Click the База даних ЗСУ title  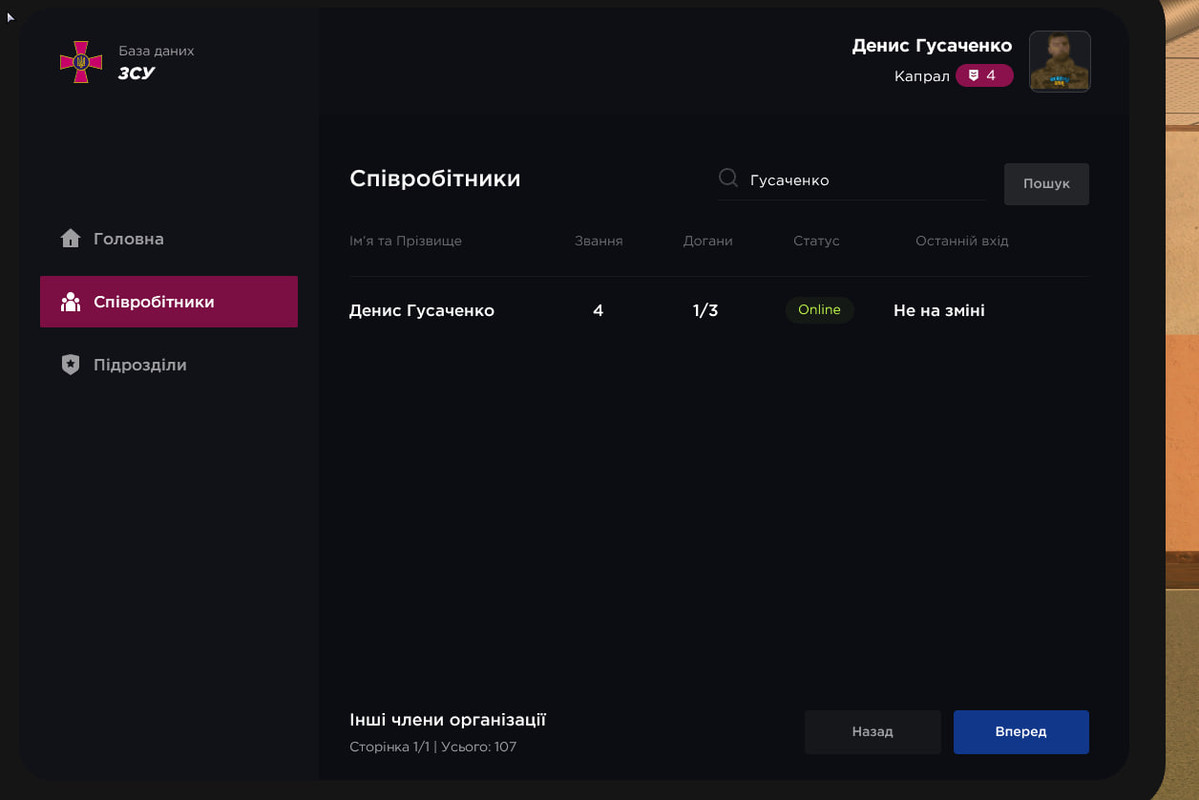click(x=156, y=62)
